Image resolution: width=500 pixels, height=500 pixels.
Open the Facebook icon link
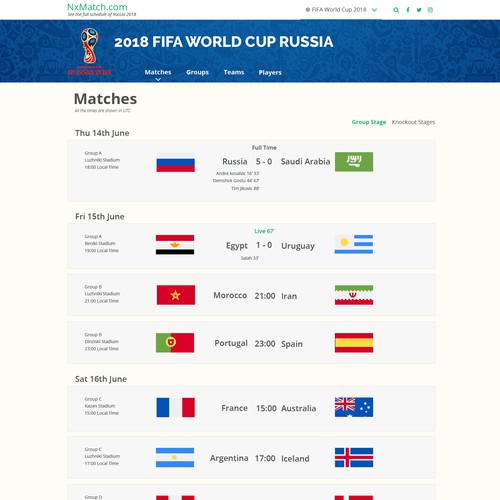pyautogui.click(x=408, y=10)
